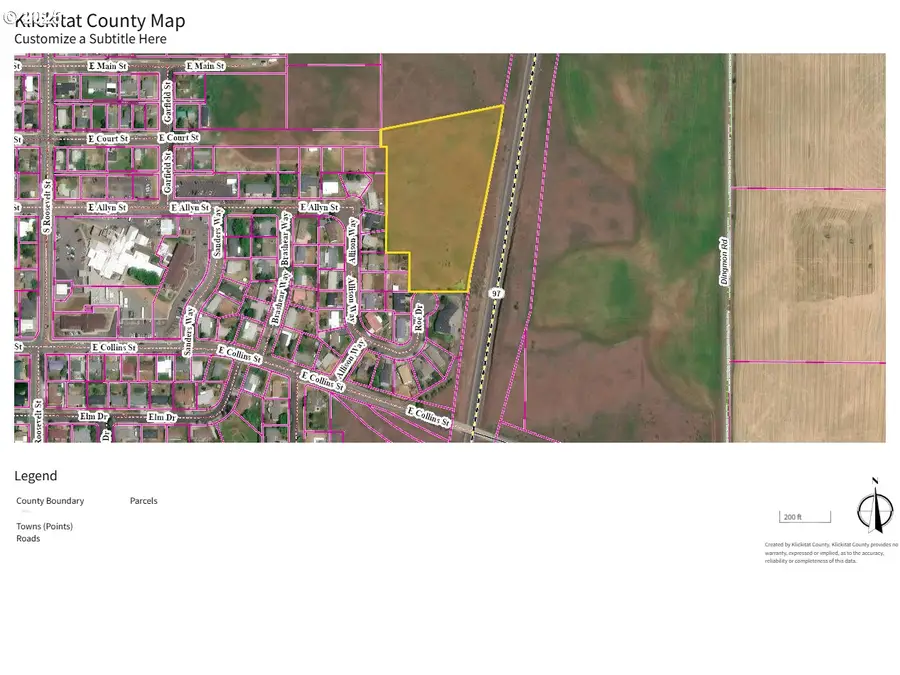Toggle visibility of the Roads layer

click(27, 538)
